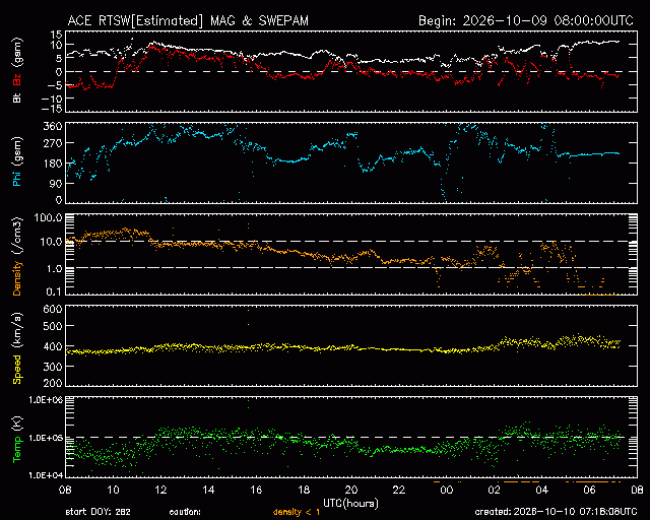Screen dimensions: 650x520
Task: Click the green Temp (K) axis label
Action: point(17,440)
